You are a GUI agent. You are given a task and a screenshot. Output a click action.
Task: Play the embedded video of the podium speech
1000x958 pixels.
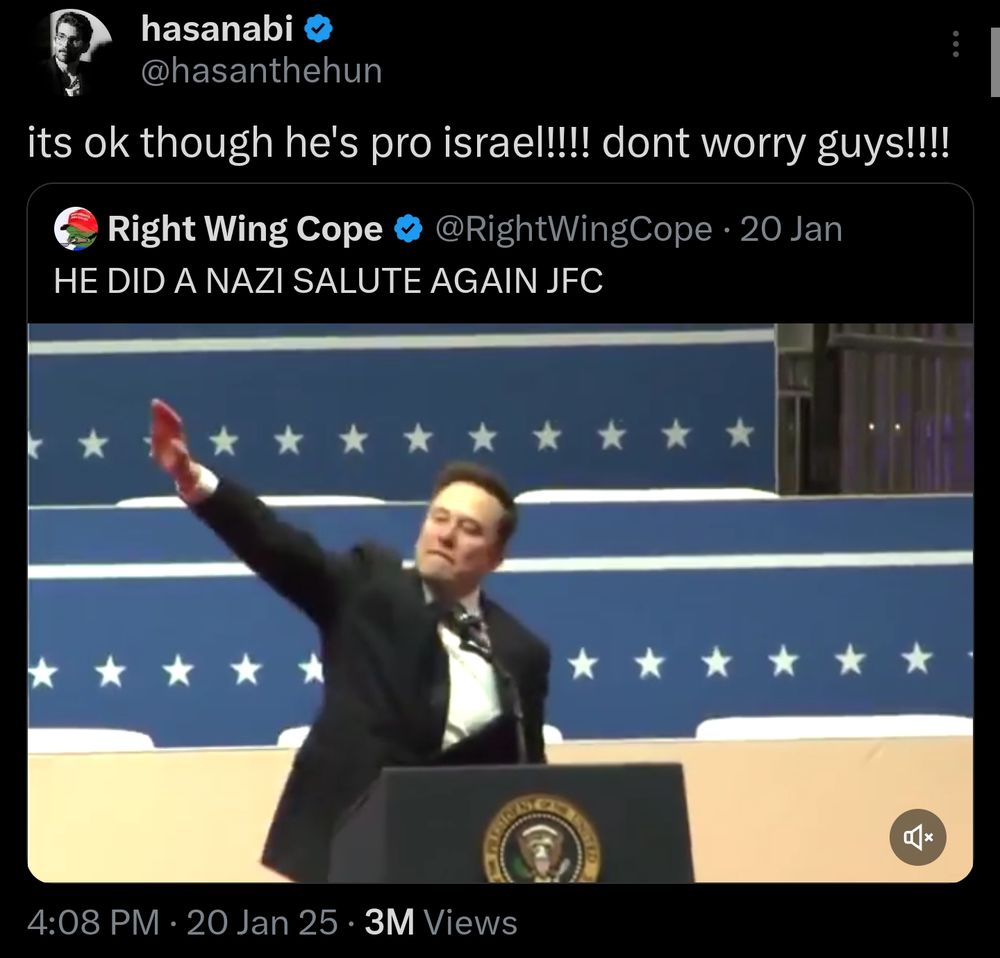pos(500,603)
